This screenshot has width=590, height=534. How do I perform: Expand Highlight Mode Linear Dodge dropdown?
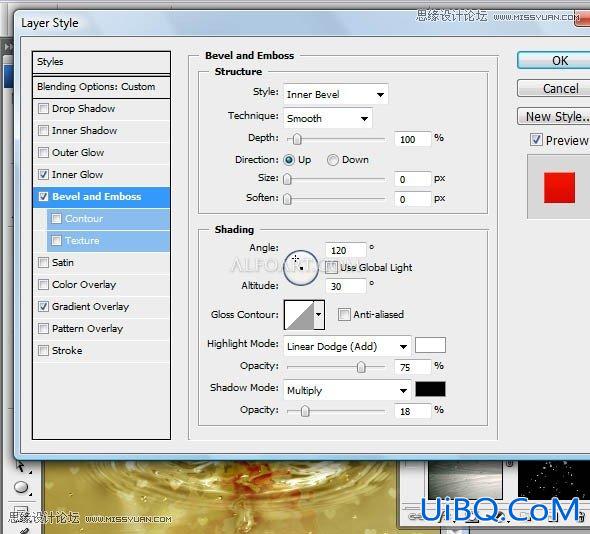[347, 346]
